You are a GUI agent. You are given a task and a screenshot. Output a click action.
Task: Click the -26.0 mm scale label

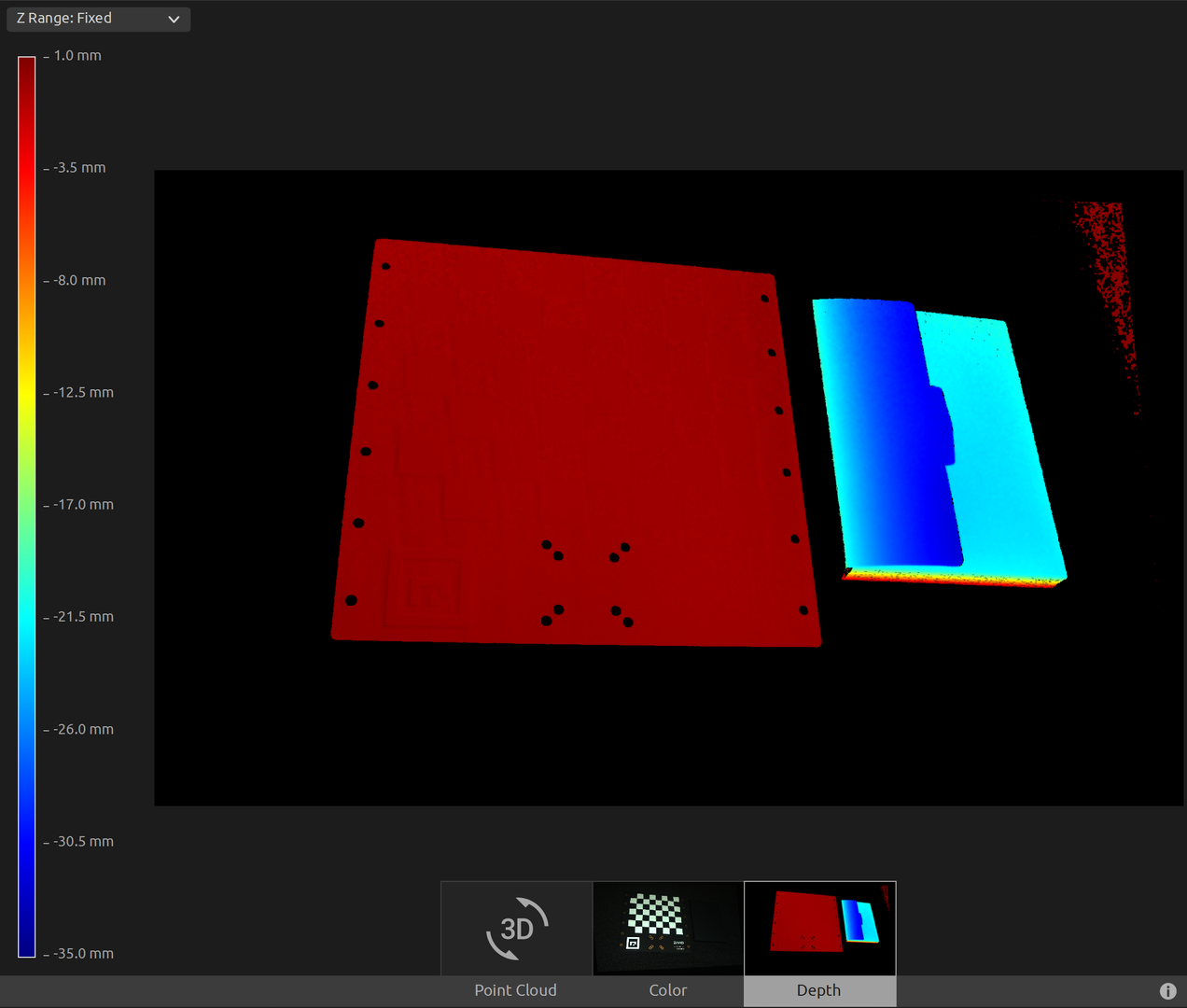tap(83, 729)
